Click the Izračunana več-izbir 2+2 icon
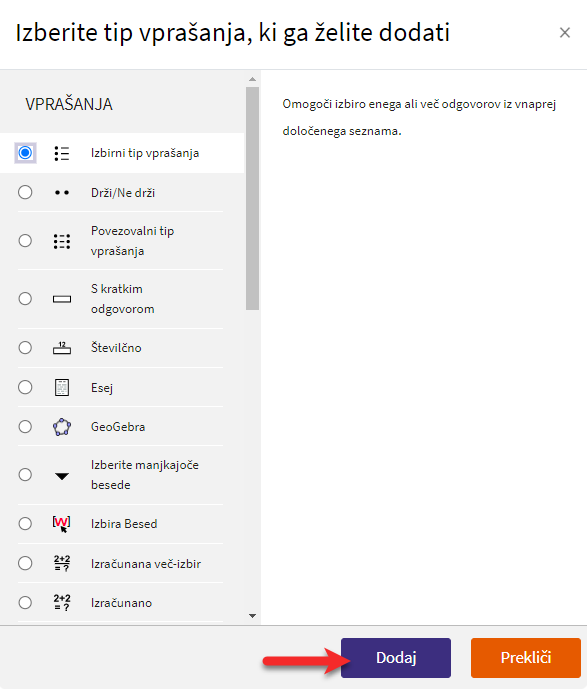Screen dimensions: 587x689 pos(62,563)
